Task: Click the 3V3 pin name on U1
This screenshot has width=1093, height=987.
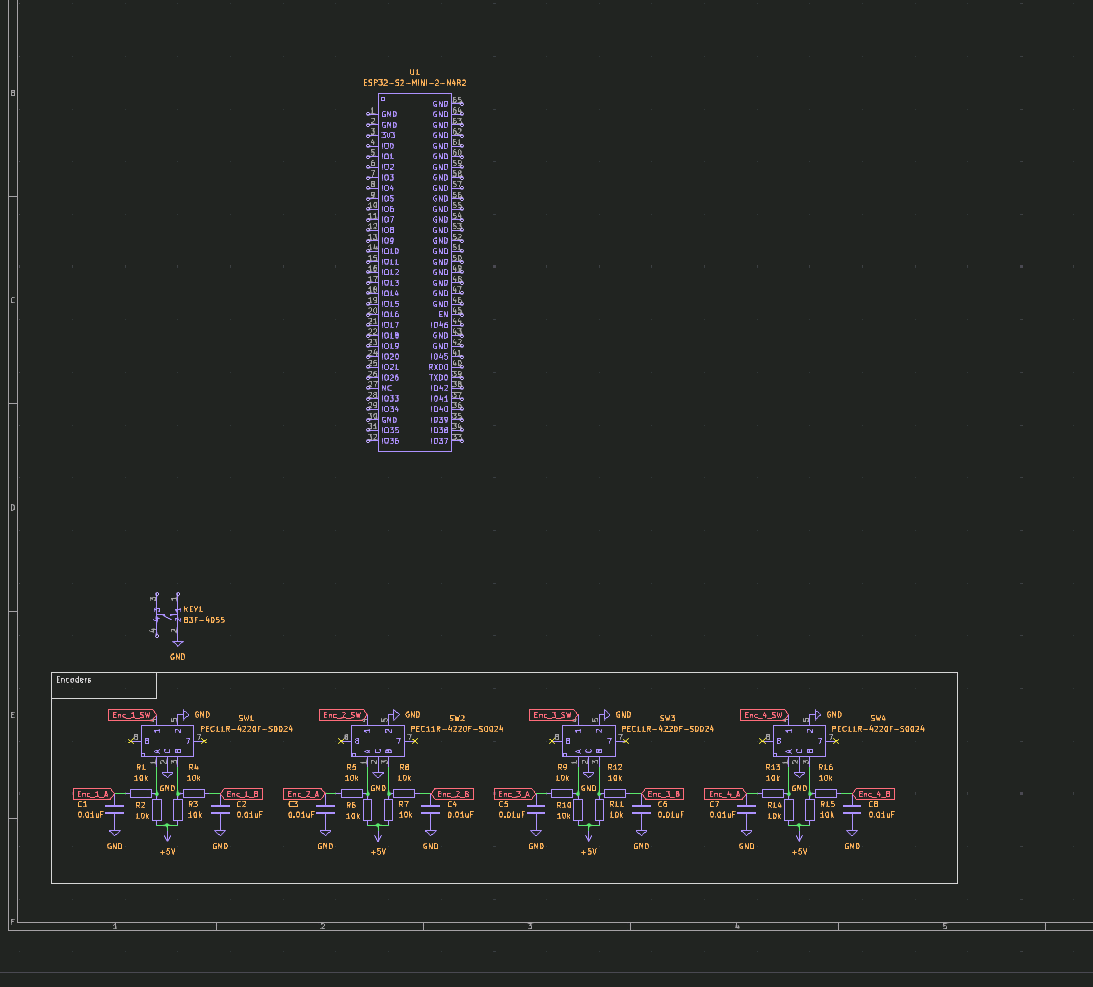Action: [388, 136]
